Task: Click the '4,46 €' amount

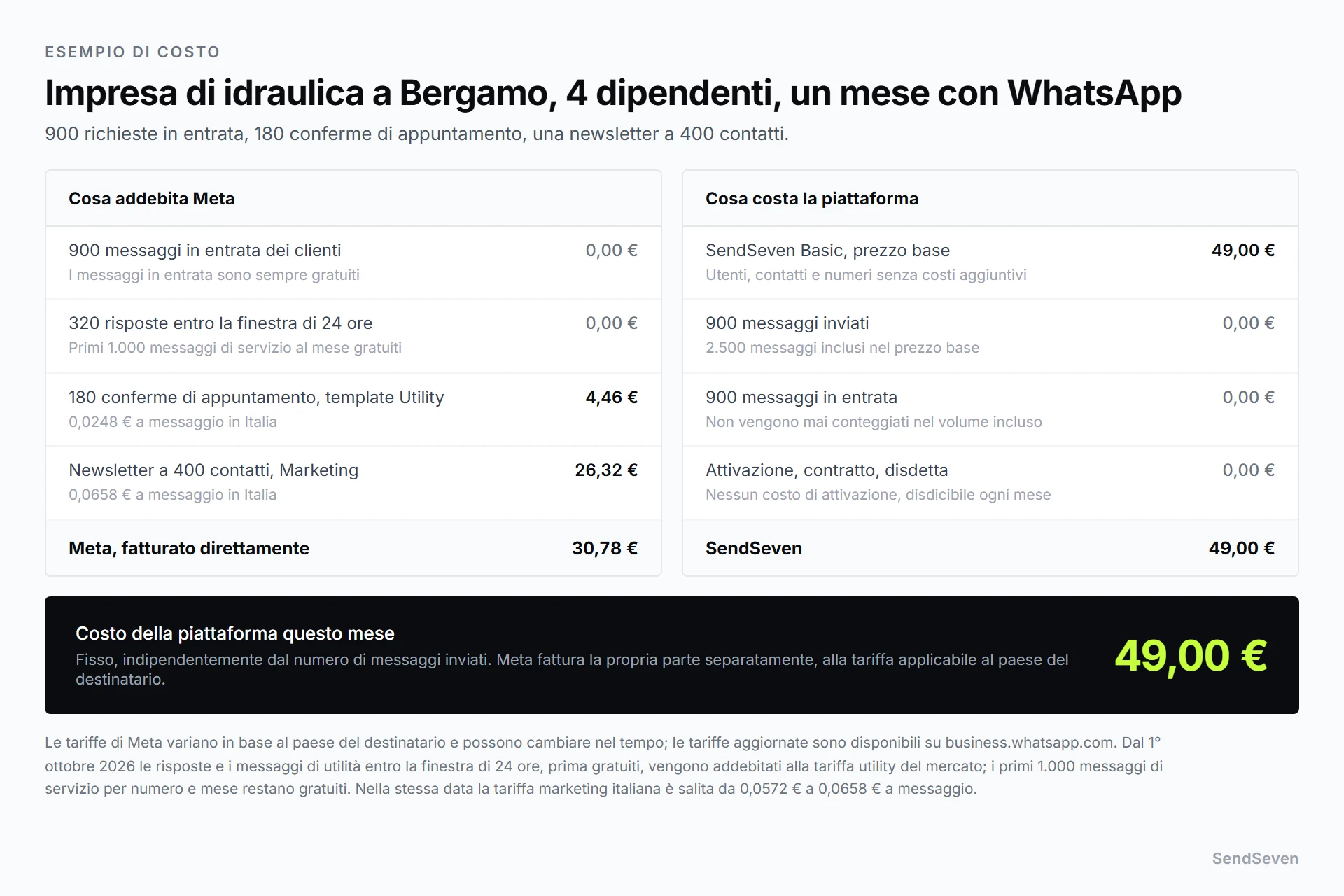Action: click(x=611, y=398)
